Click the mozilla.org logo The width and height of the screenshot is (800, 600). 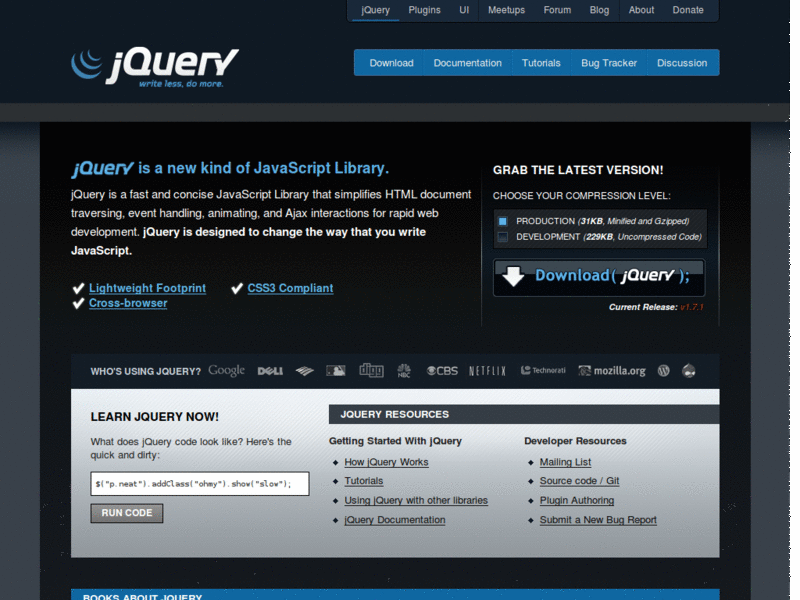click(612, 371)
